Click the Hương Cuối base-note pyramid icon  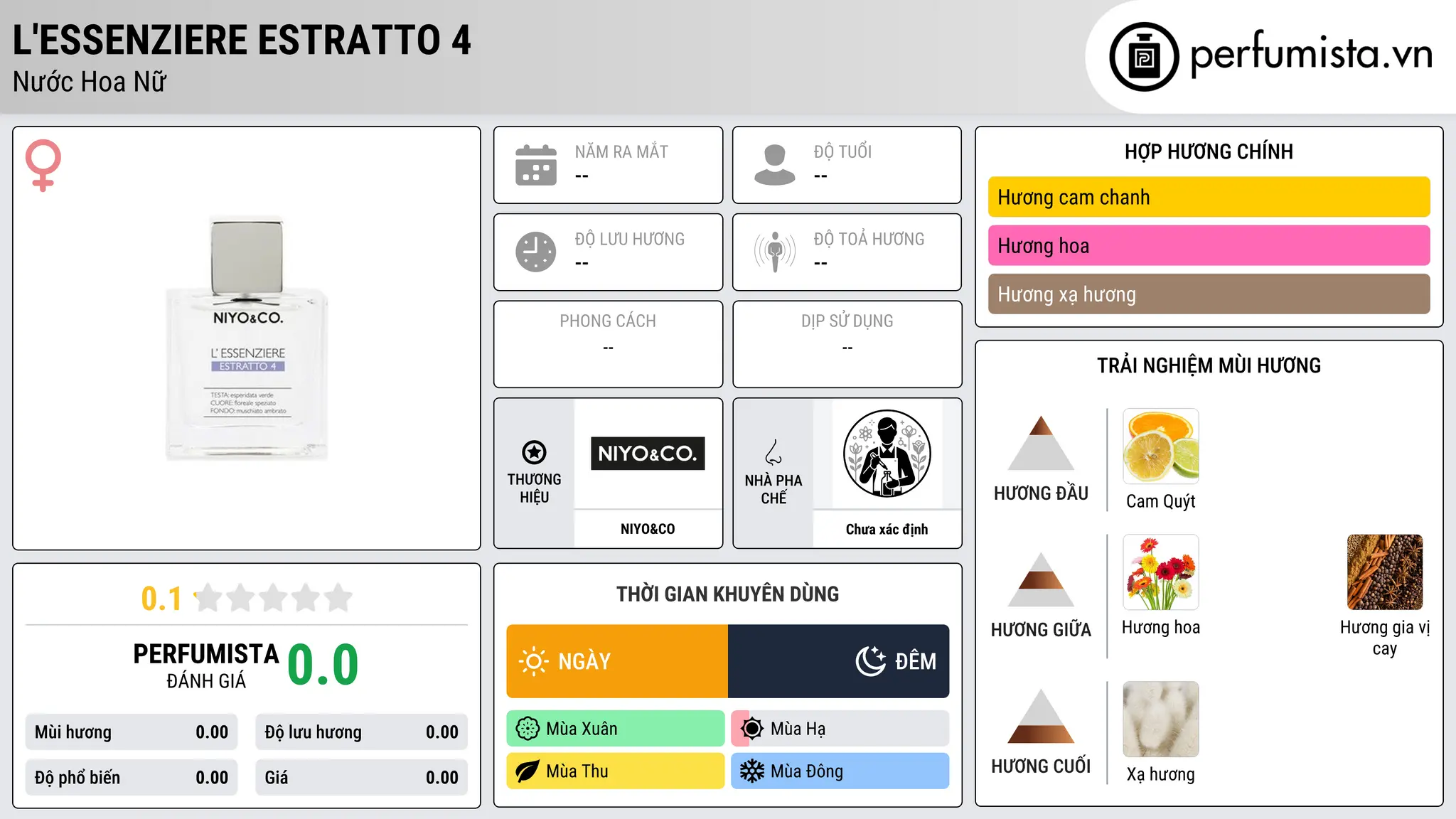[x=1041, y=716]
